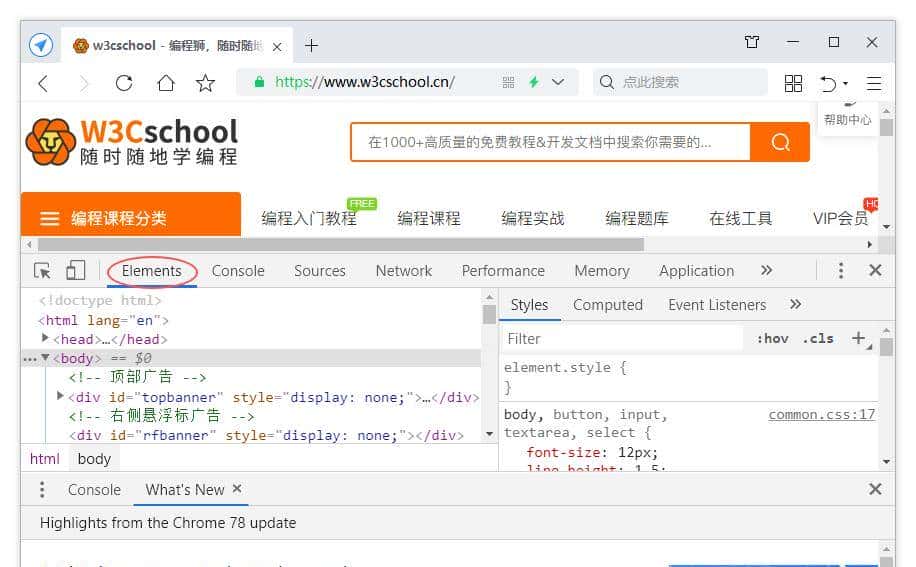Open the address bar dropdown chevron
Viewport: 916px width, 567px height.
pos(558,82)
